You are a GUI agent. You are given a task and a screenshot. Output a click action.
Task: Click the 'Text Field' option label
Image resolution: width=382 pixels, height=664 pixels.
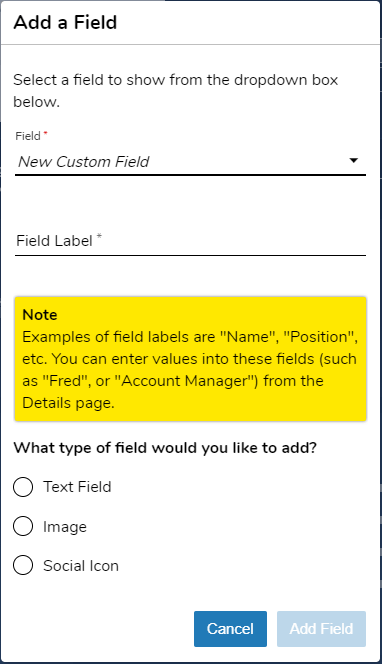click(77, 487)
